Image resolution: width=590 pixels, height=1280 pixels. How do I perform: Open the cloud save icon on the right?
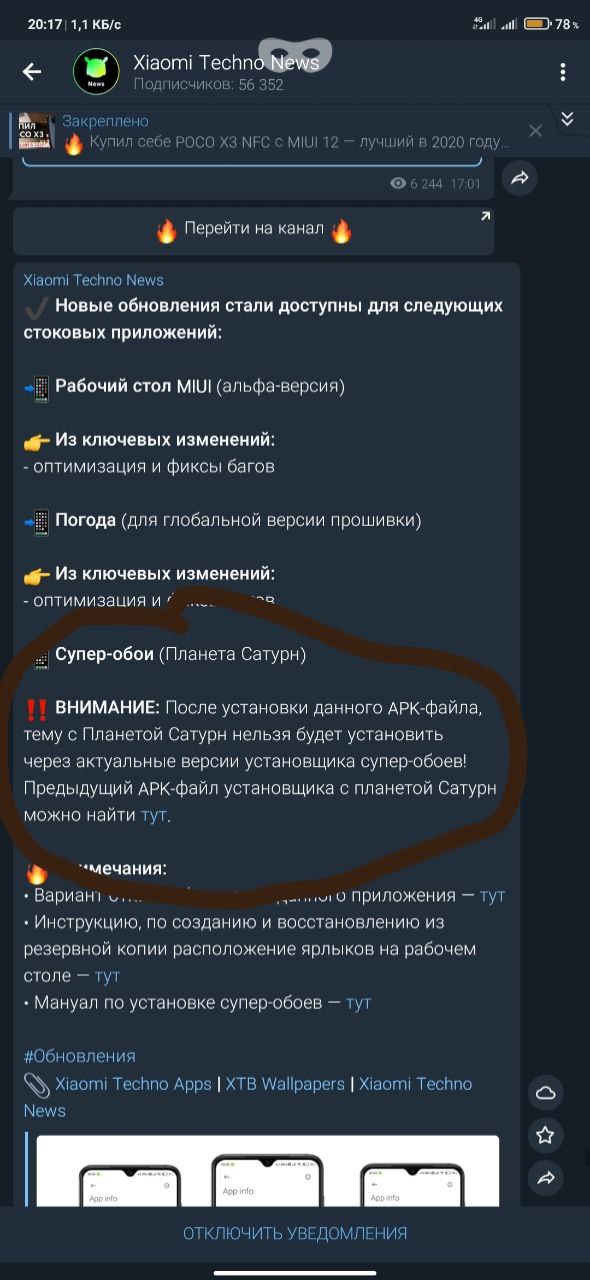coord(545,1093)
